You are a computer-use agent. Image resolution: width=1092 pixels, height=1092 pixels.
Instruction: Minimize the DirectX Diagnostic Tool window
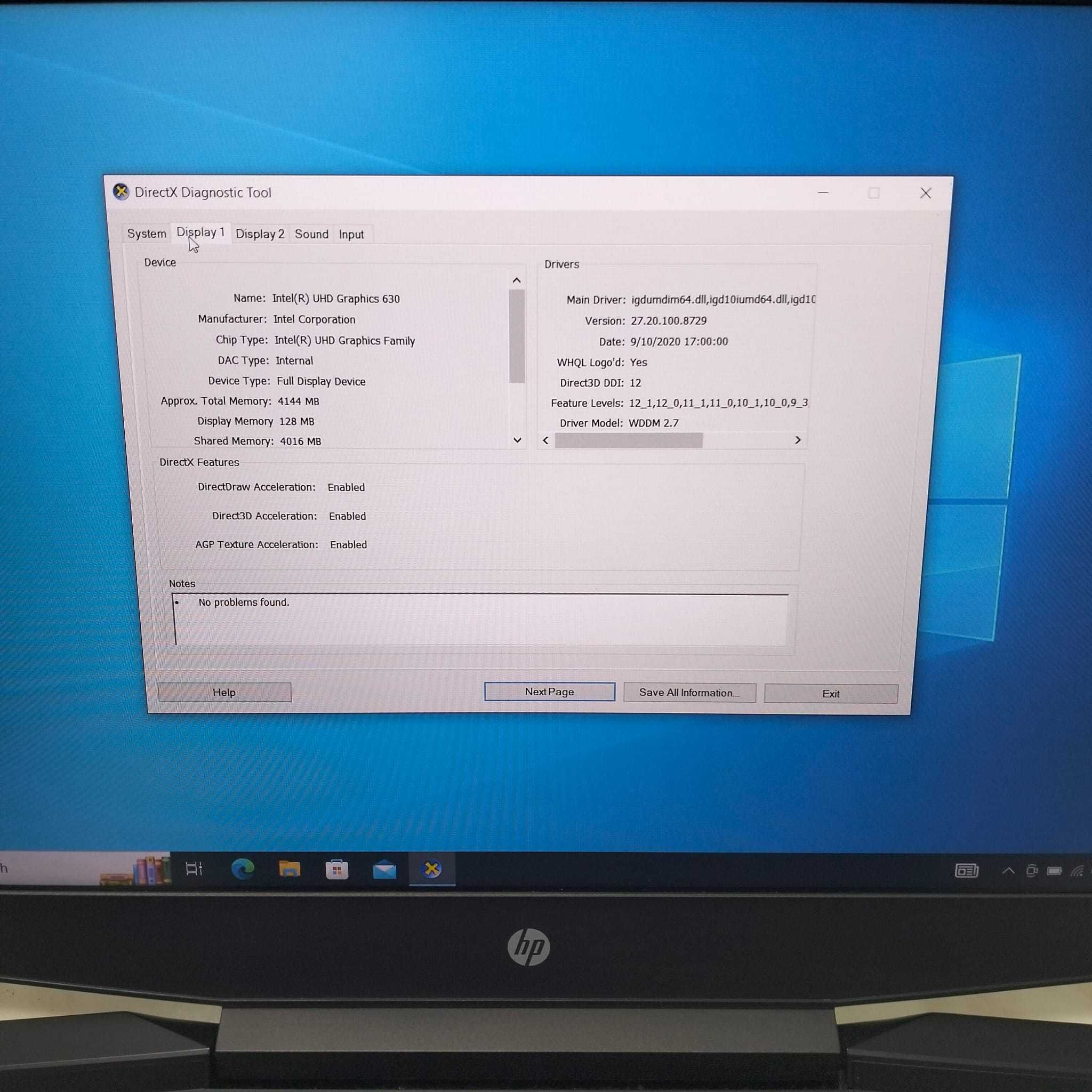click(x=823, y=192)
